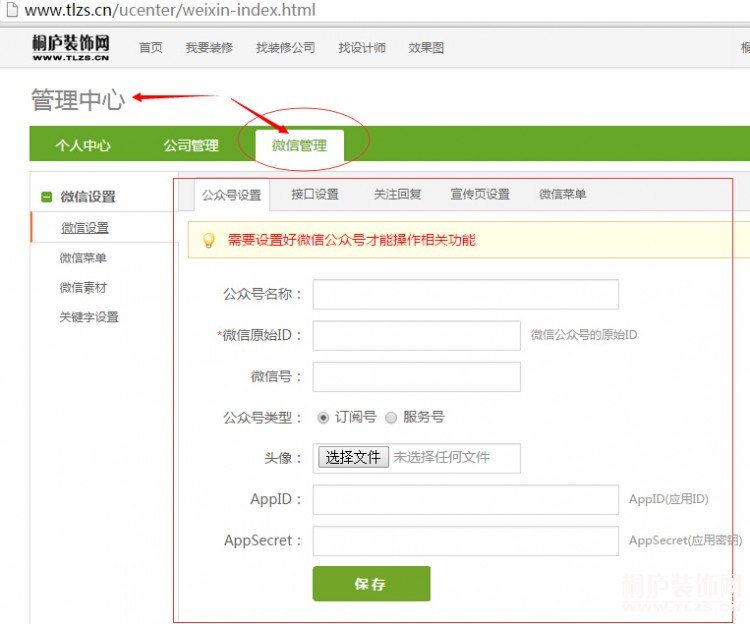
Task: Select 关键字设置 in the left menu
Action: pos(89,317)
